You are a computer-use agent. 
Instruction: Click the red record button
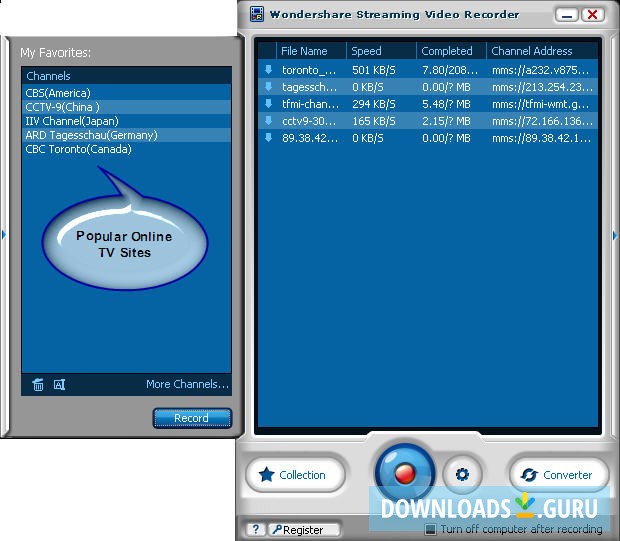coord(405,473)
